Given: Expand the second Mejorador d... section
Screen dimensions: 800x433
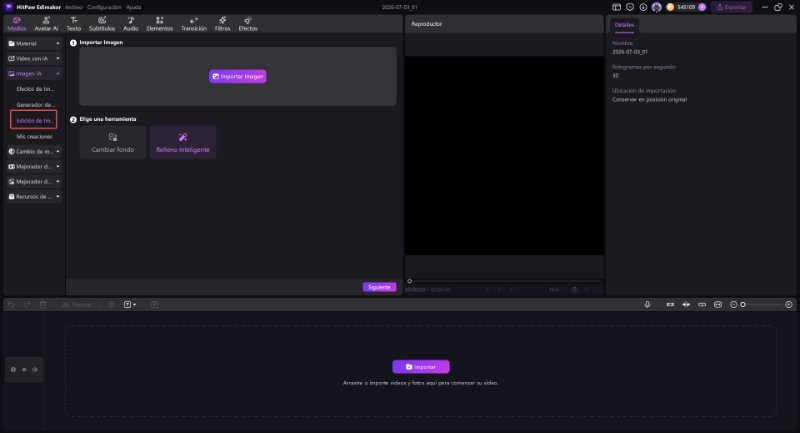Looking at the screenshot, I should (x=34, y=182).
